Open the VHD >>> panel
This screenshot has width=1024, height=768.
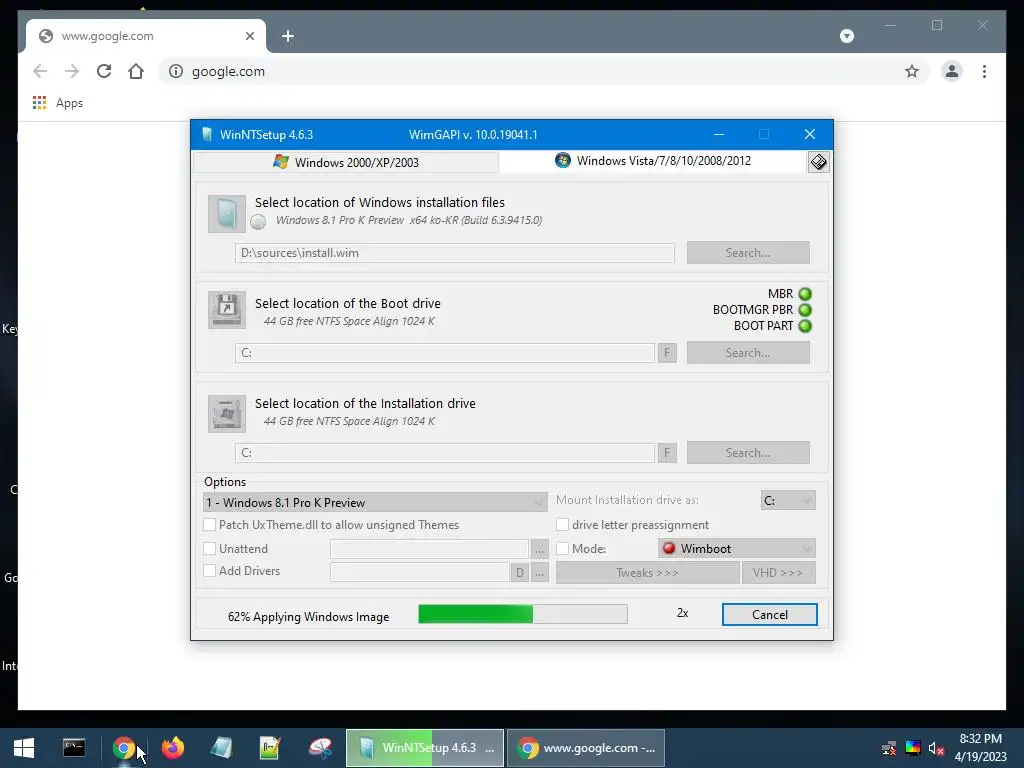778,573
